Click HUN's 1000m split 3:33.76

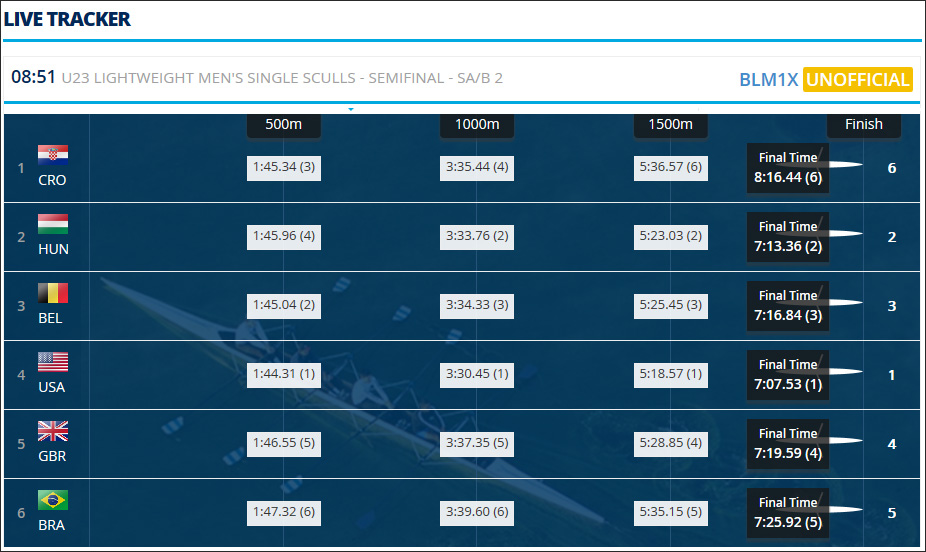click(x=477, y=236)
